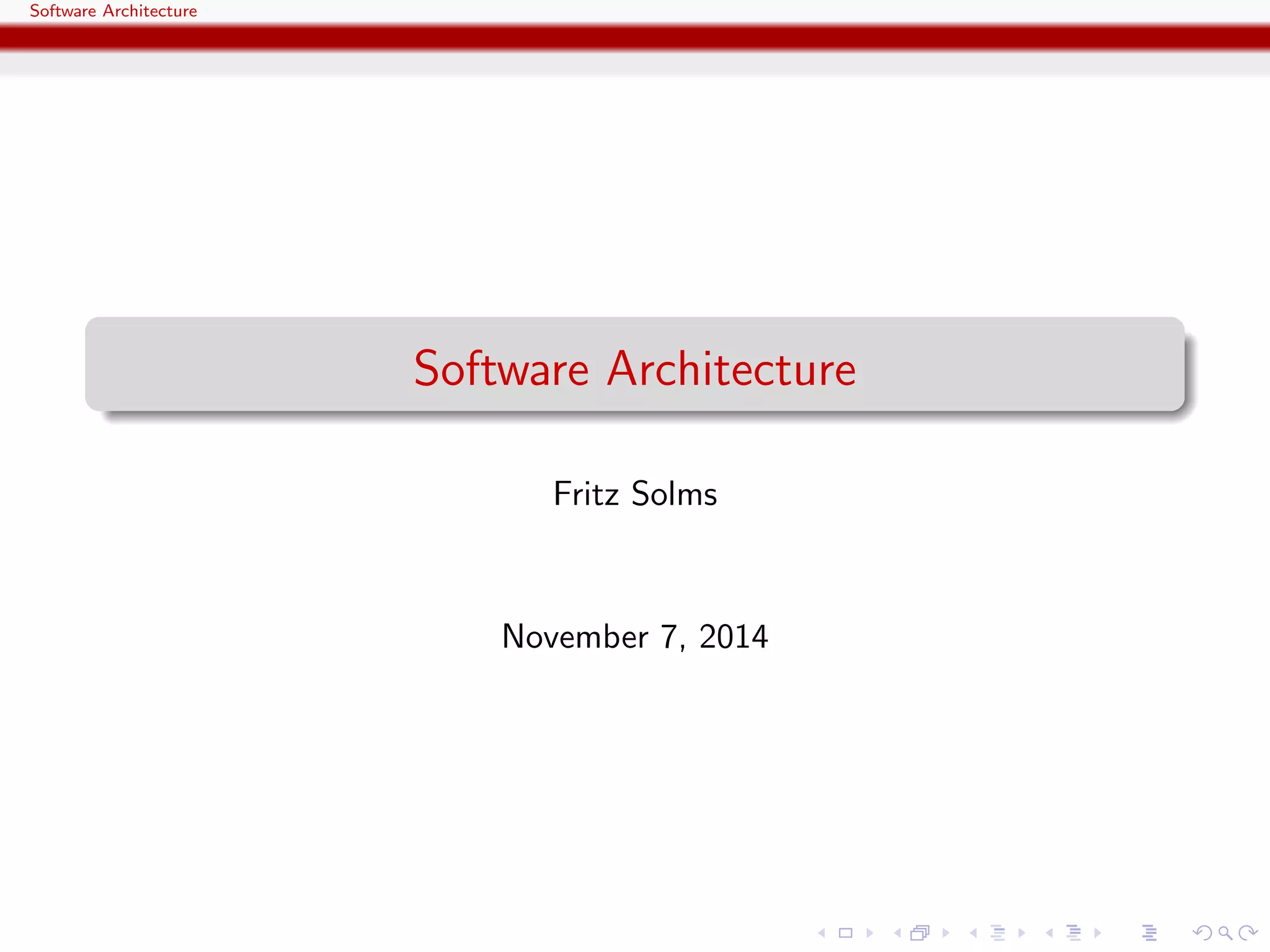Click the section lines icon
This screenshot has height=952, width=1270.
click(1073, 933)
